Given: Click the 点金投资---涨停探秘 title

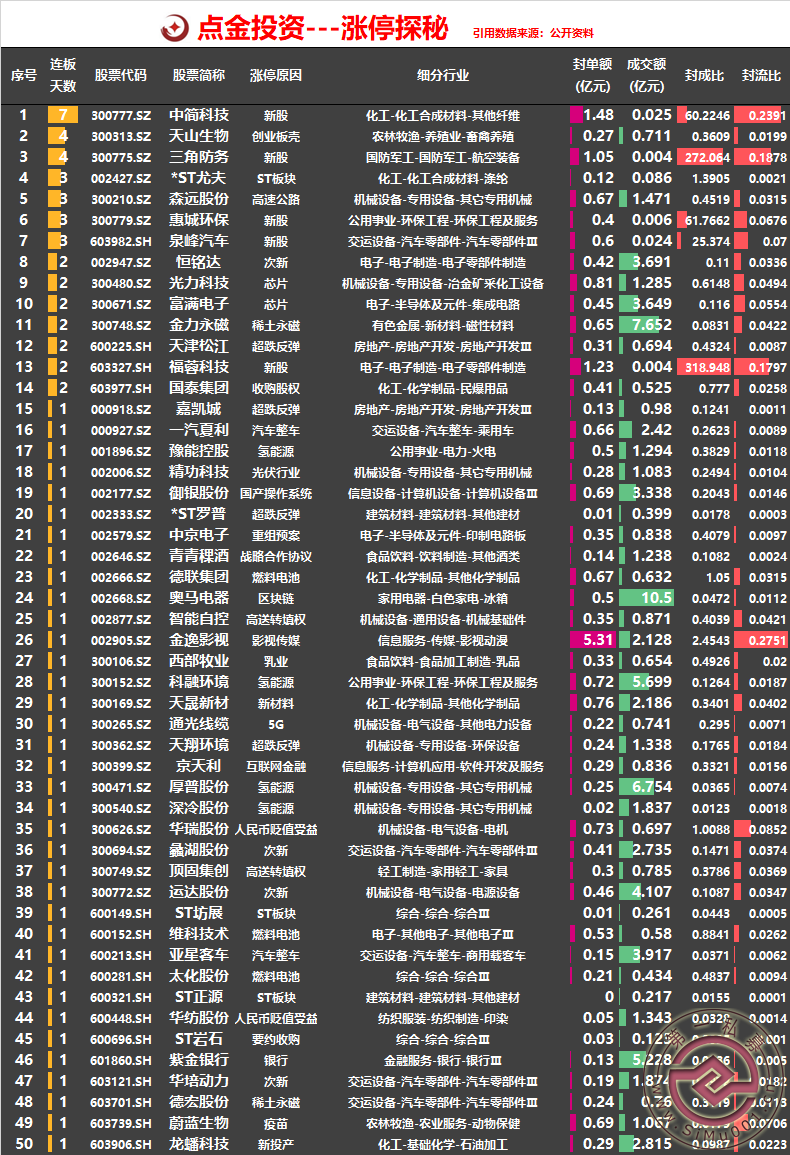Looking at the screenshot, I should tap(323, 28).
